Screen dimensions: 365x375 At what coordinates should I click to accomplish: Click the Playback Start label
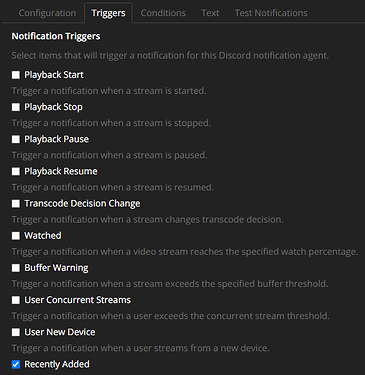(x=54, y=75)
